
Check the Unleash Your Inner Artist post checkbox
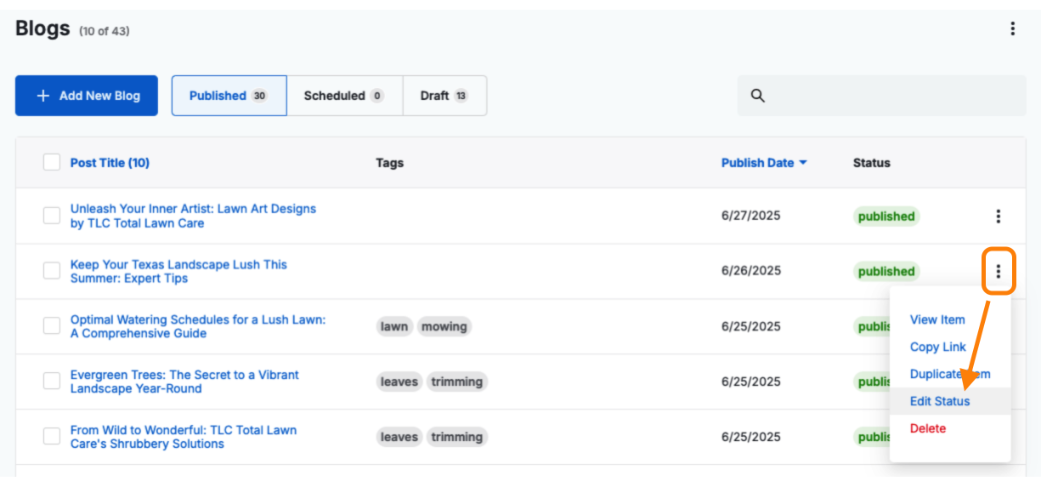[x=52, y=216]
